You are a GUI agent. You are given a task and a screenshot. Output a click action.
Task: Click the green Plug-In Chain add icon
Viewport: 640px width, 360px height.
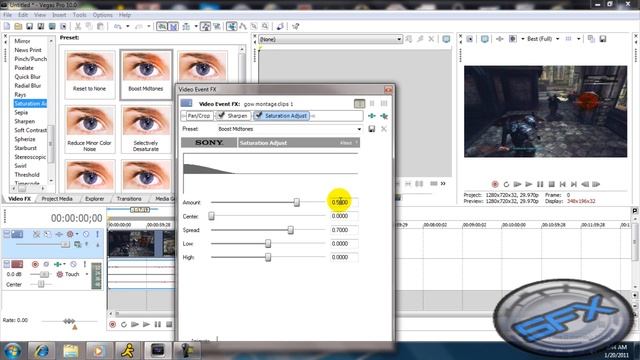click(x=372, y=116)
